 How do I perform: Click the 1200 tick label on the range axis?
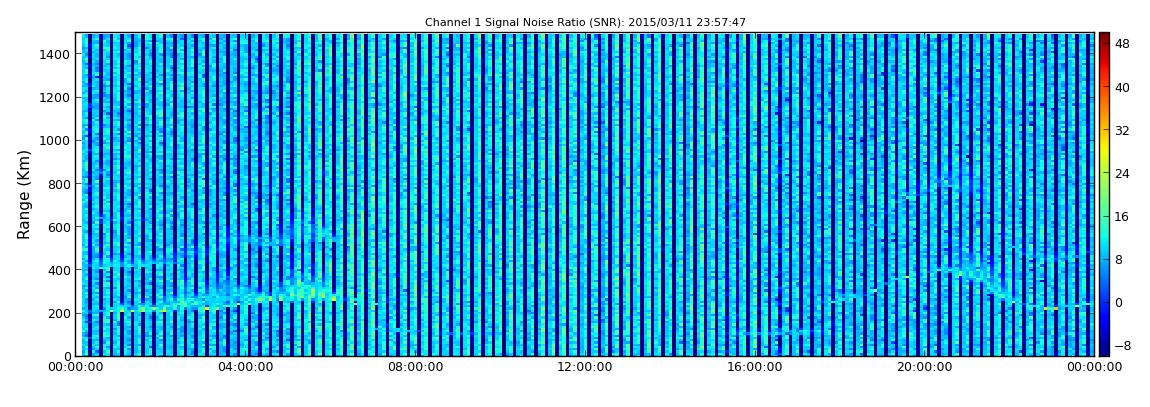56,98
